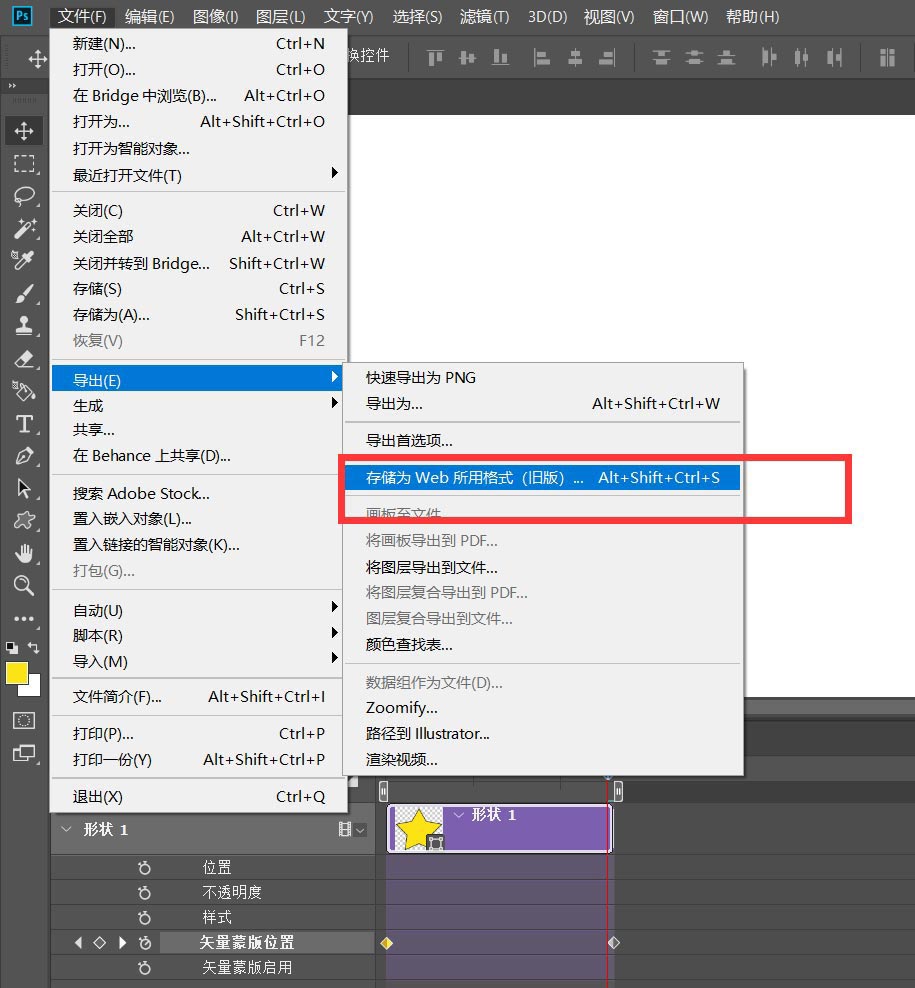Image resolution: width=915 pixels, height=988 pixels.
Task: Toggle Quick Mask mode
Action: (24, 720)
